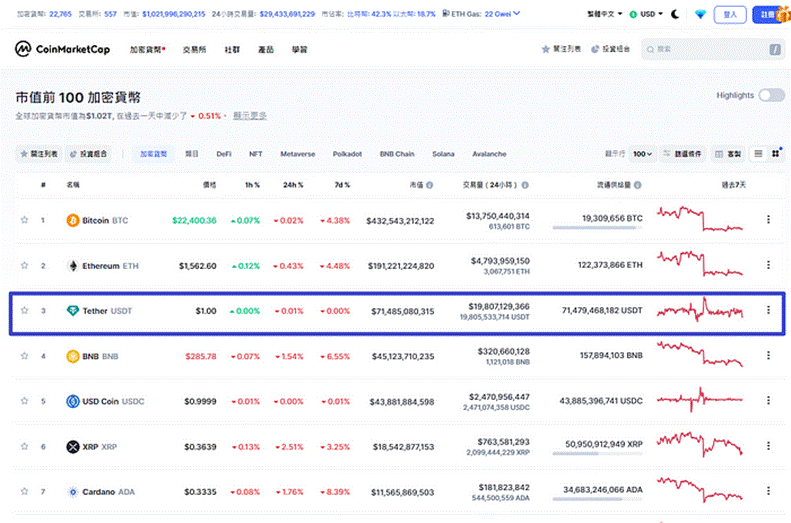
Task: Expand the show rows 100 dropdown
Action: click(642, 154)
